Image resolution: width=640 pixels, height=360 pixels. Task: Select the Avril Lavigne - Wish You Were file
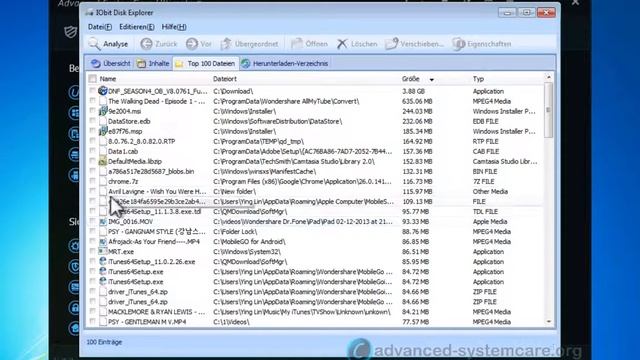[x=157, y=191]
